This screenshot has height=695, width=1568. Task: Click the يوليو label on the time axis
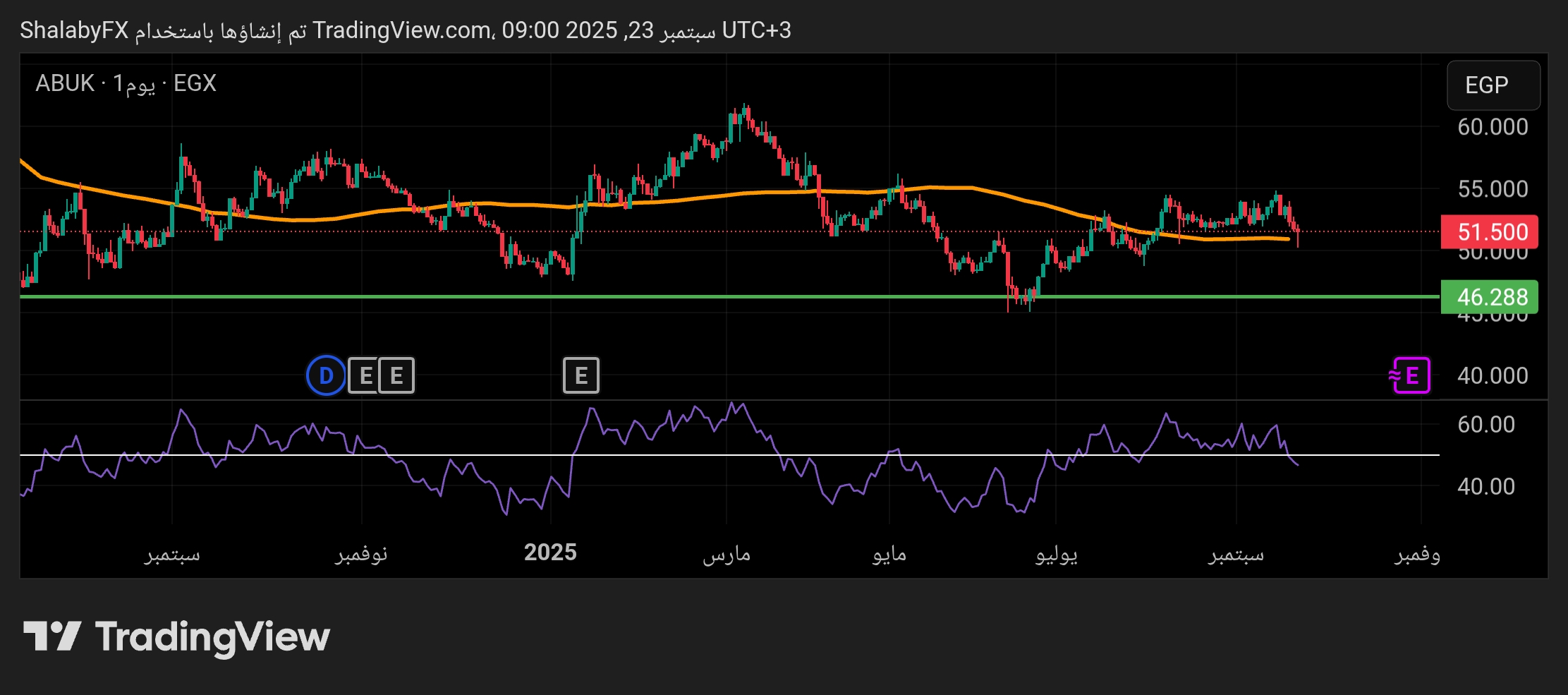pos(1056,555)
